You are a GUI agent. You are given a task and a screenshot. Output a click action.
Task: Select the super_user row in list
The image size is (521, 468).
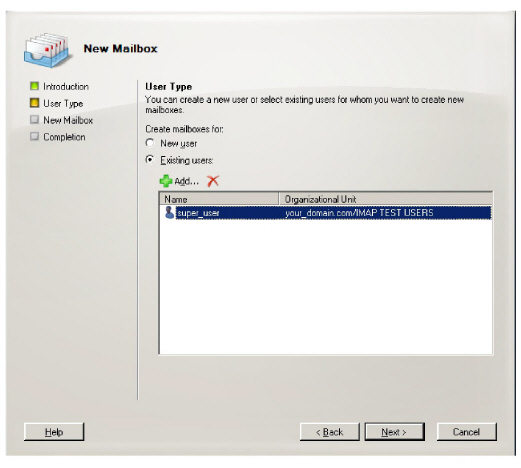pos(326,213)
